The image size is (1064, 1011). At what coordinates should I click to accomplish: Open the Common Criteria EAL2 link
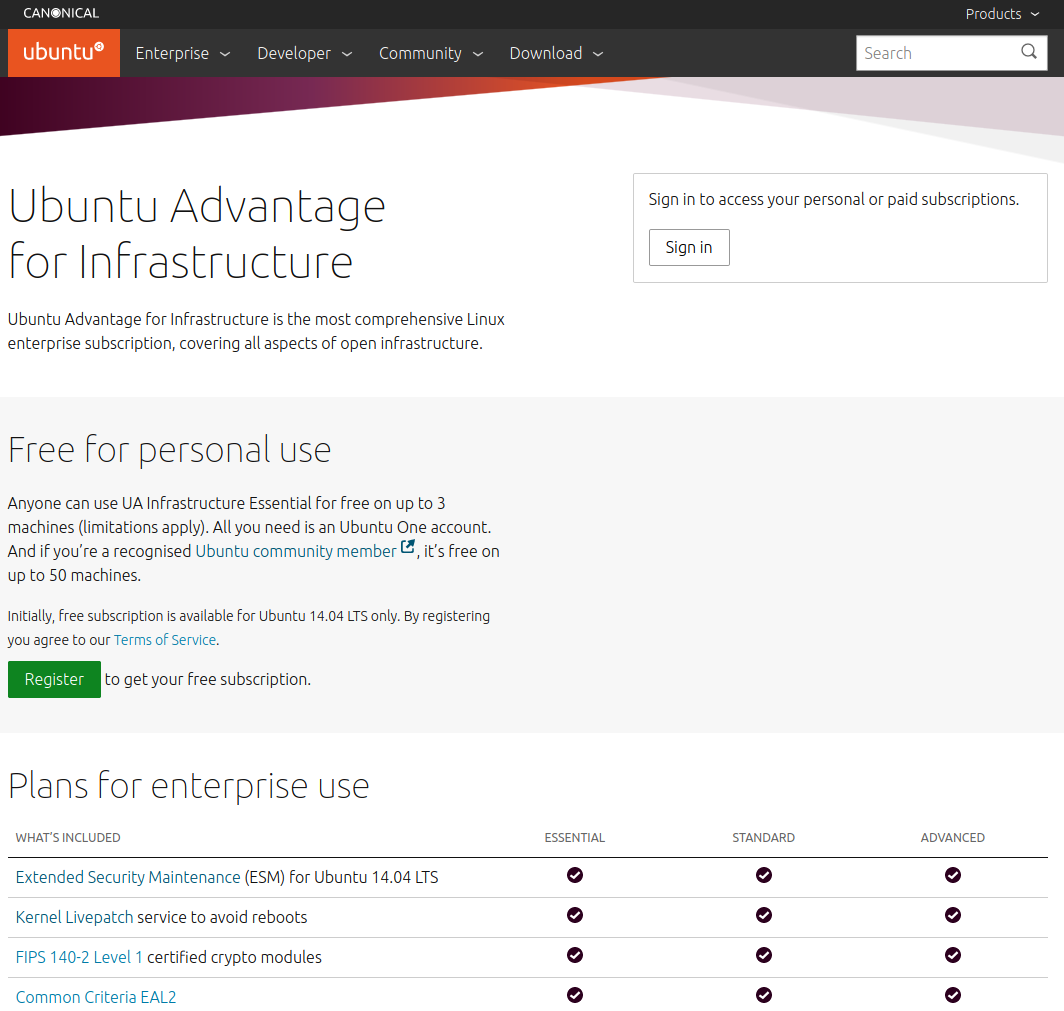(x=96, y=997)
